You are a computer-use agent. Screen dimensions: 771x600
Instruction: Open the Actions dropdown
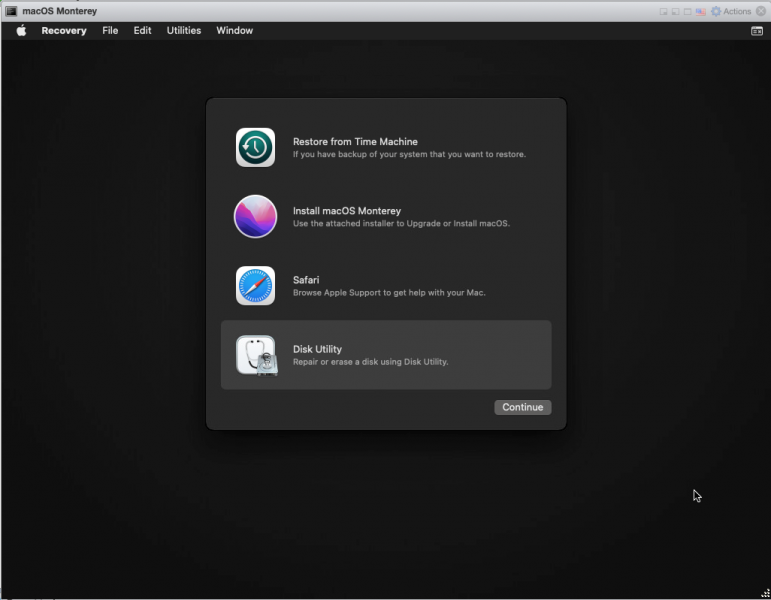pyautogui.click(x=737, y=11)
